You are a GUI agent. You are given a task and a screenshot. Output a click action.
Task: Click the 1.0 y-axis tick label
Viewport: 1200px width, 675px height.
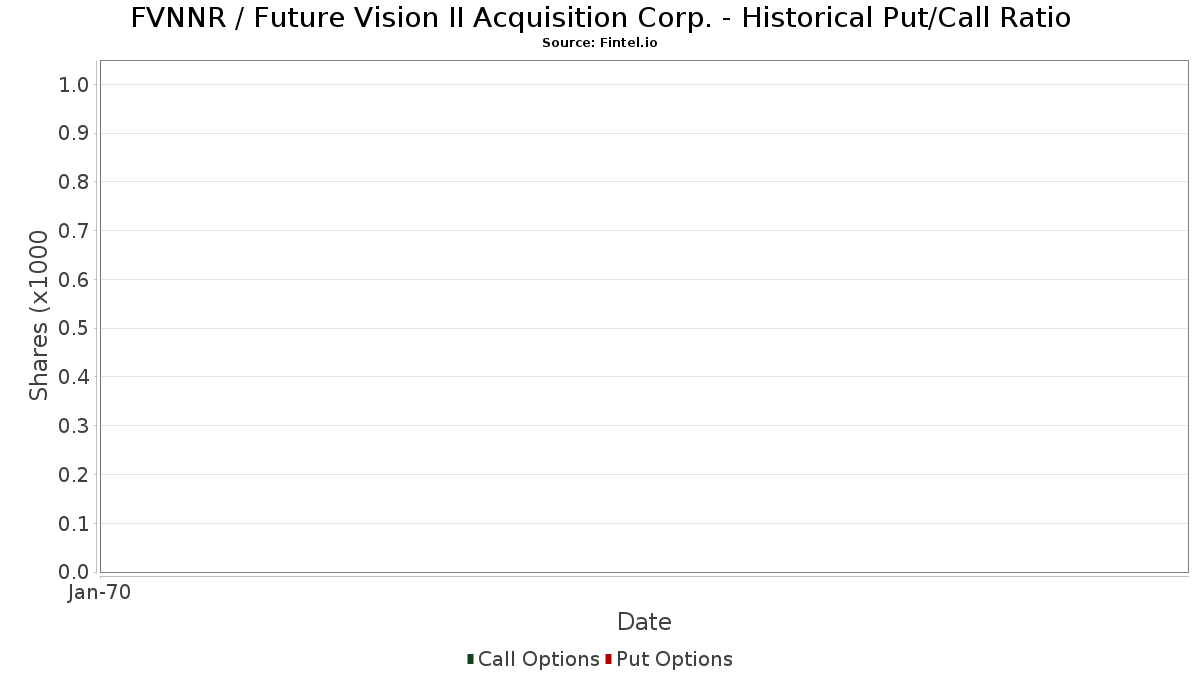74,84
